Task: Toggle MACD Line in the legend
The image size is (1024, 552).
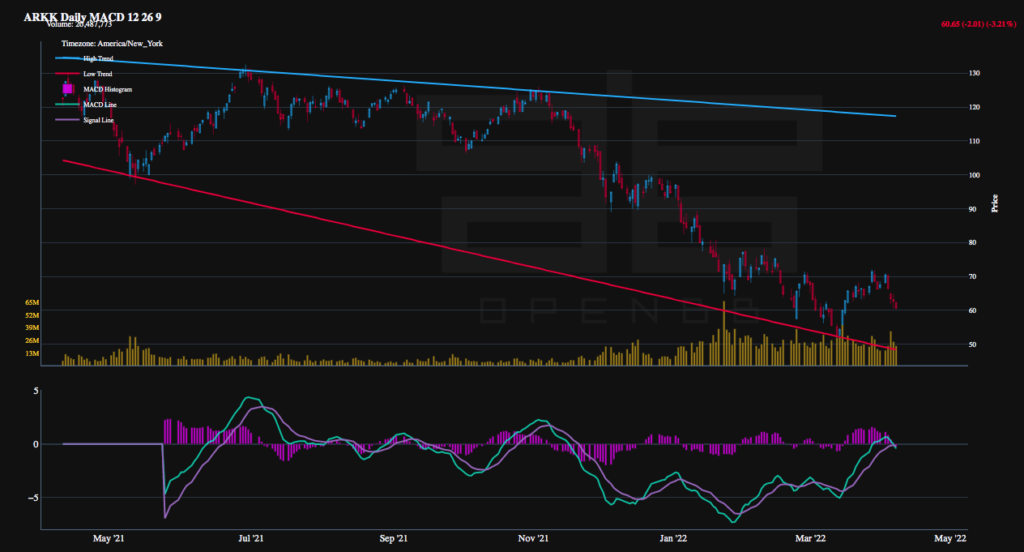Action: [99, 104]
